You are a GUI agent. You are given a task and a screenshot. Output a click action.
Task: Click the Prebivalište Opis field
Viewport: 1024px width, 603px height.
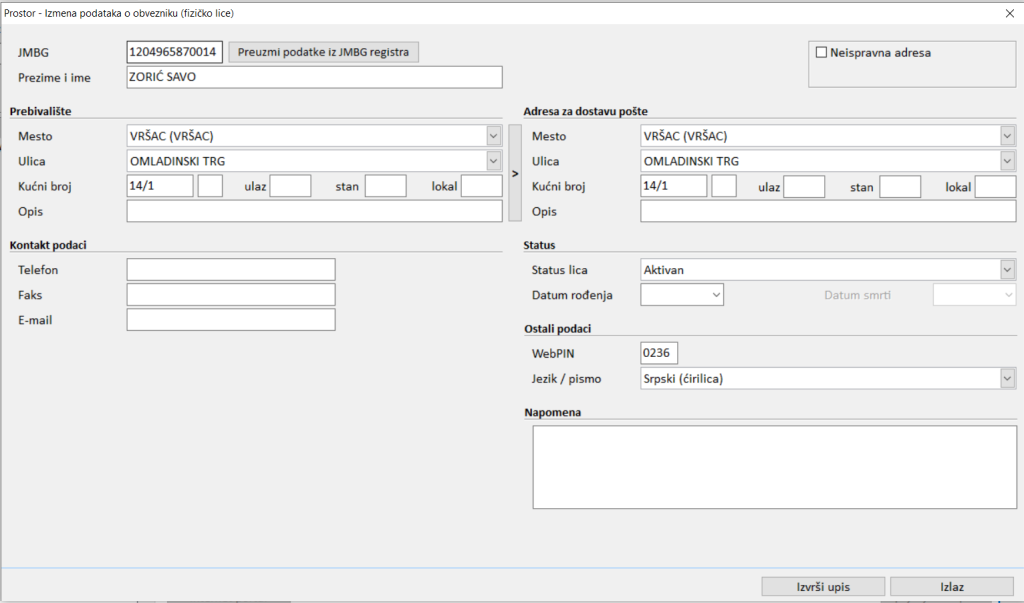[314, 211]
